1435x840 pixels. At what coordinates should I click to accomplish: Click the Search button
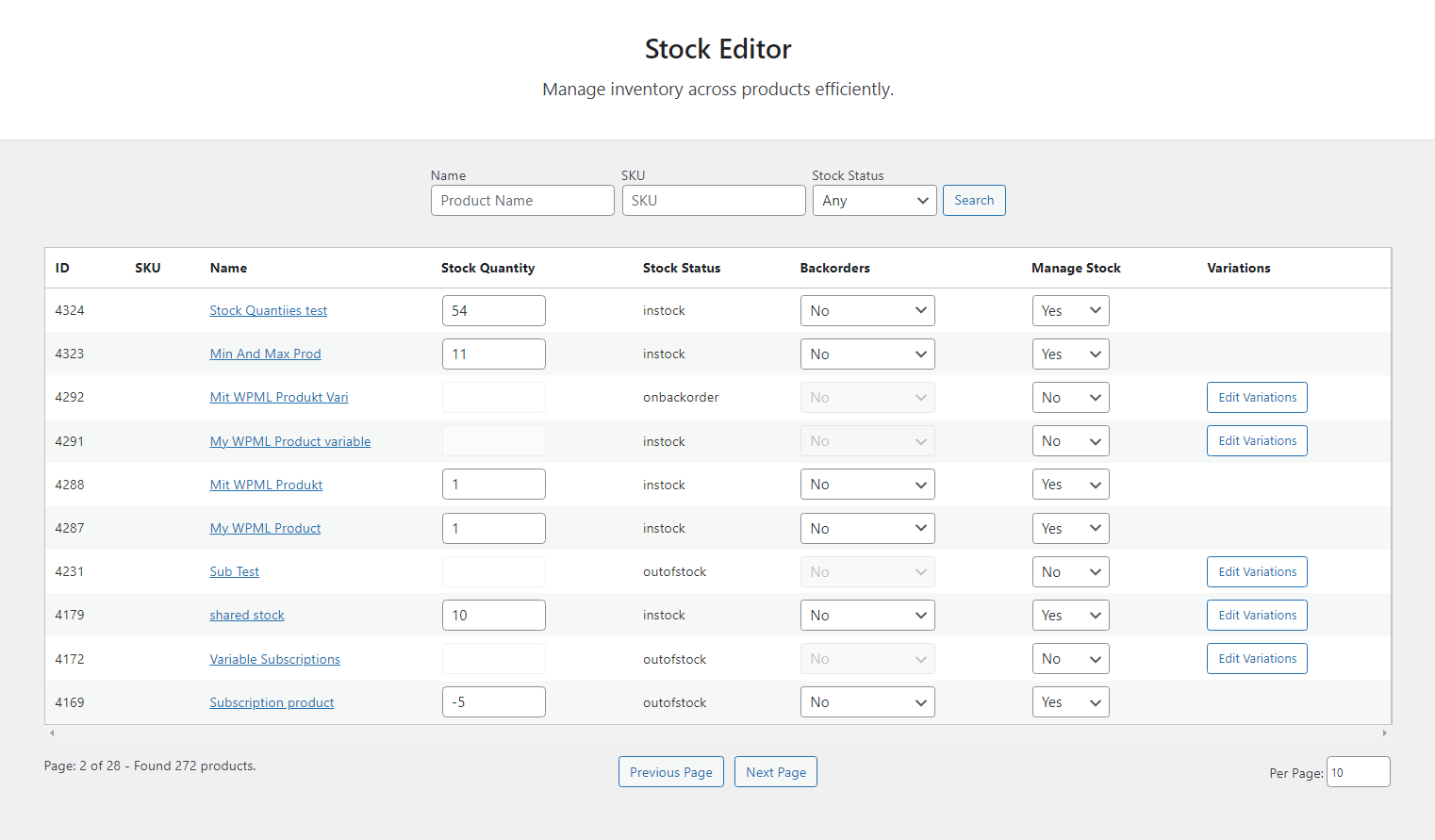tap(973, 200)
